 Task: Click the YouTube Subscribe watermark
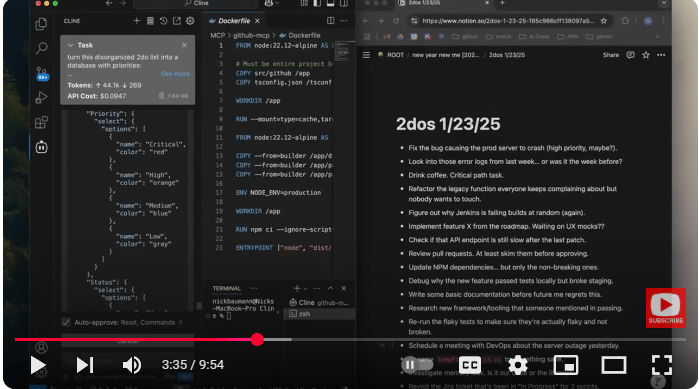(666, 308)
